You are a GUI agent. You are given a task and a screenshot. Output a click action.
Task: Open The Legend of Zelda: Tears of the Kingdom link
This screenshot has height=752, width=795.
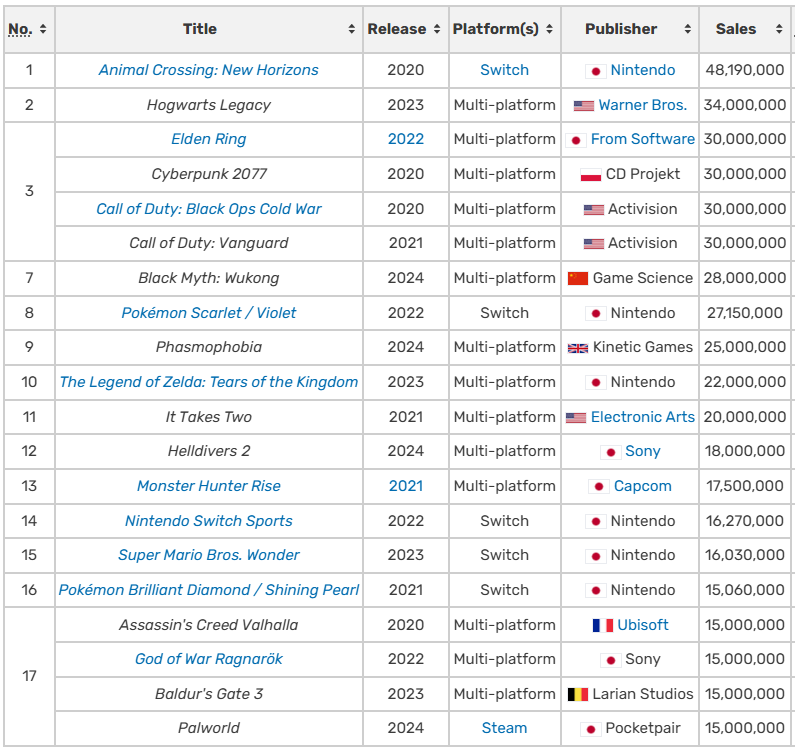pyautogui.click(x=208, y=382)
